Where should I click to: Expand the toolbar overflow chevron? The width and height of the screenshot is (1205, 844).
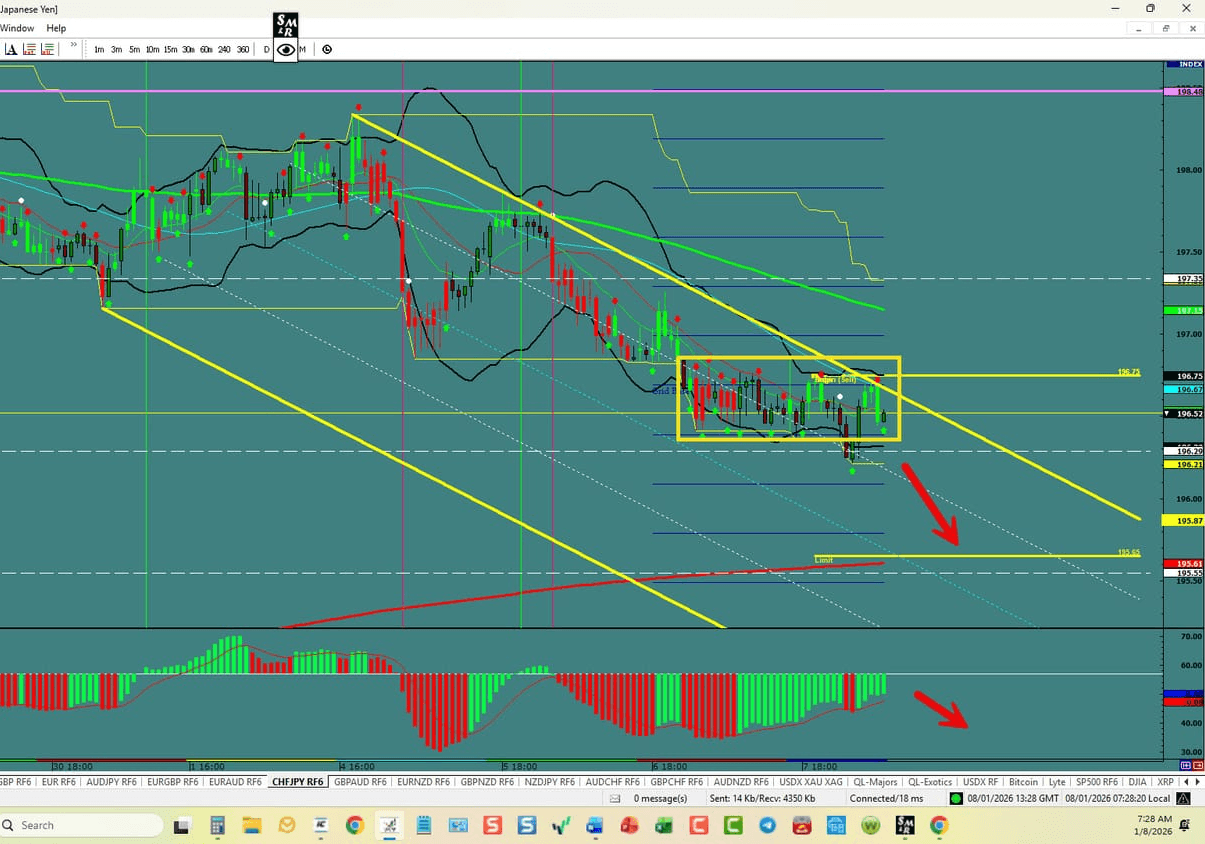click(x=73, y=45)
